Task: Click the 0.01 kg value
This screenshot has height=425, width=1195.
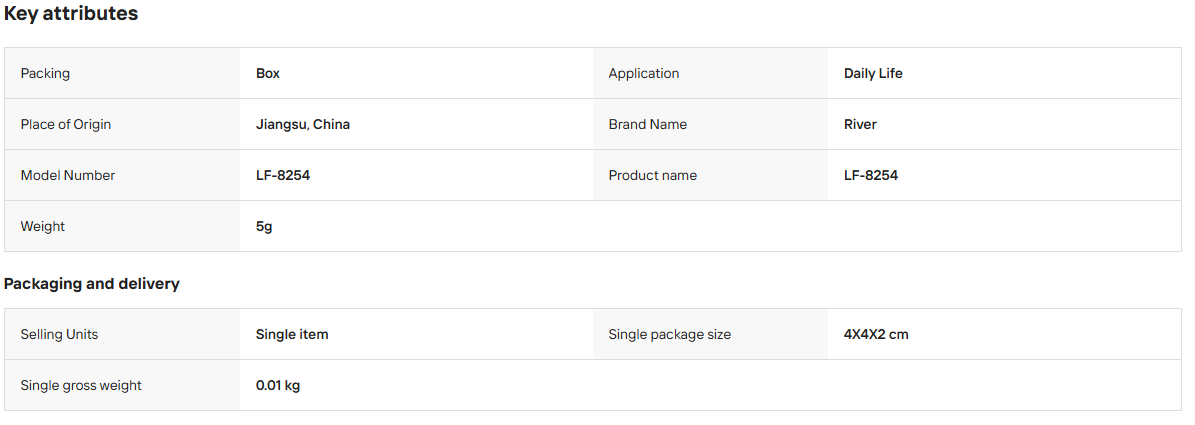Action: [x=278, y=385]
